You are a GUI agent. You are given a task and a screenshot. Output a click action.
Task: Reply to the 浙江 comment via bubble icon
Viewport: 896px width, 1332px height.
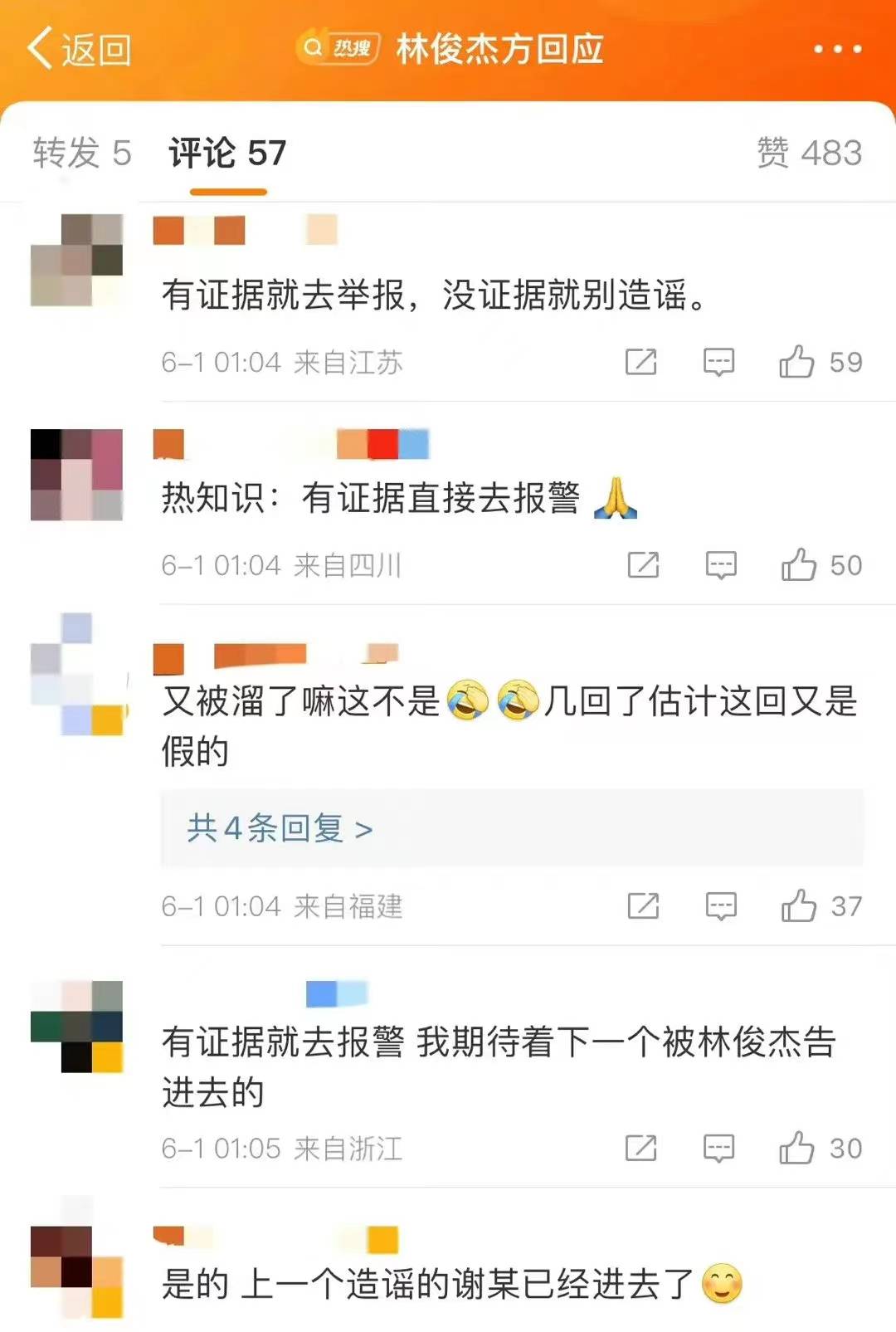point(718,1148)
